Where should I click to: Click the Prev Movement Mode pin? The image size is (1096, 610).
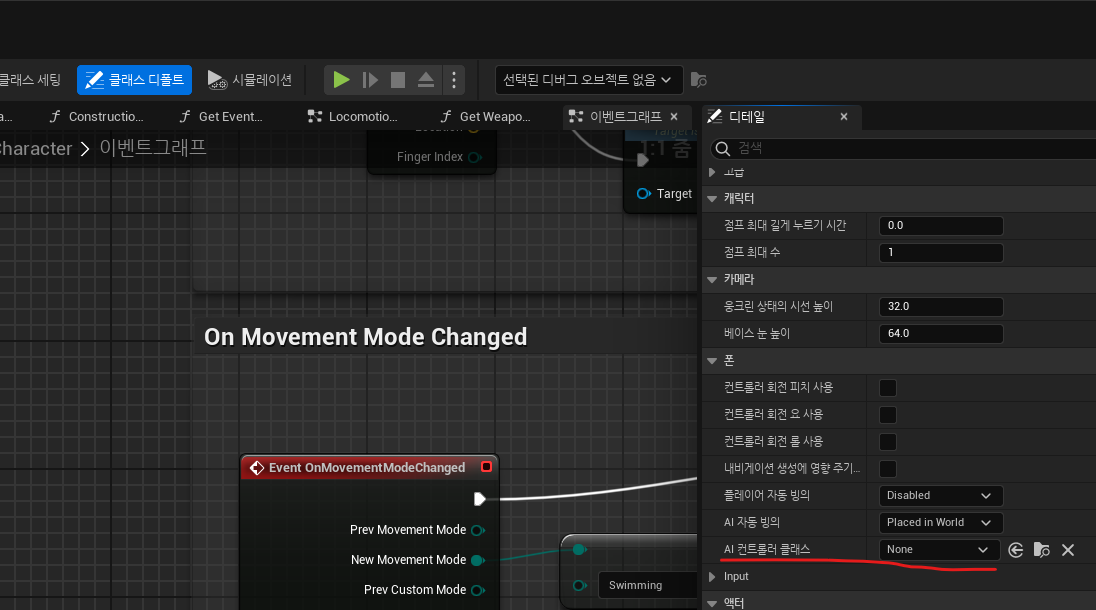[x=478, y=530]
